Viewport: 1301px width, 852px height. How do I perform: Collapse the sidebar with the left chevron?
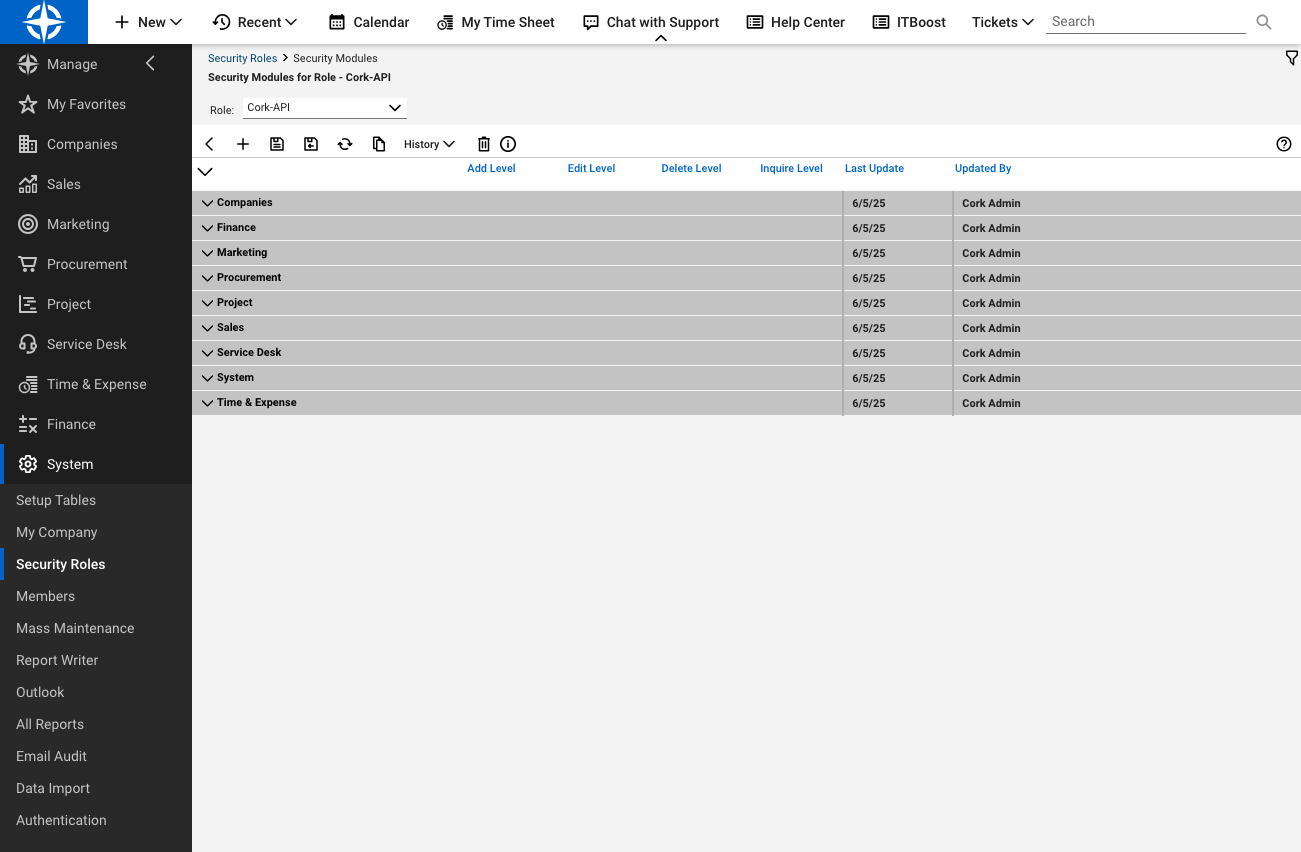click(x=151, y=64)
